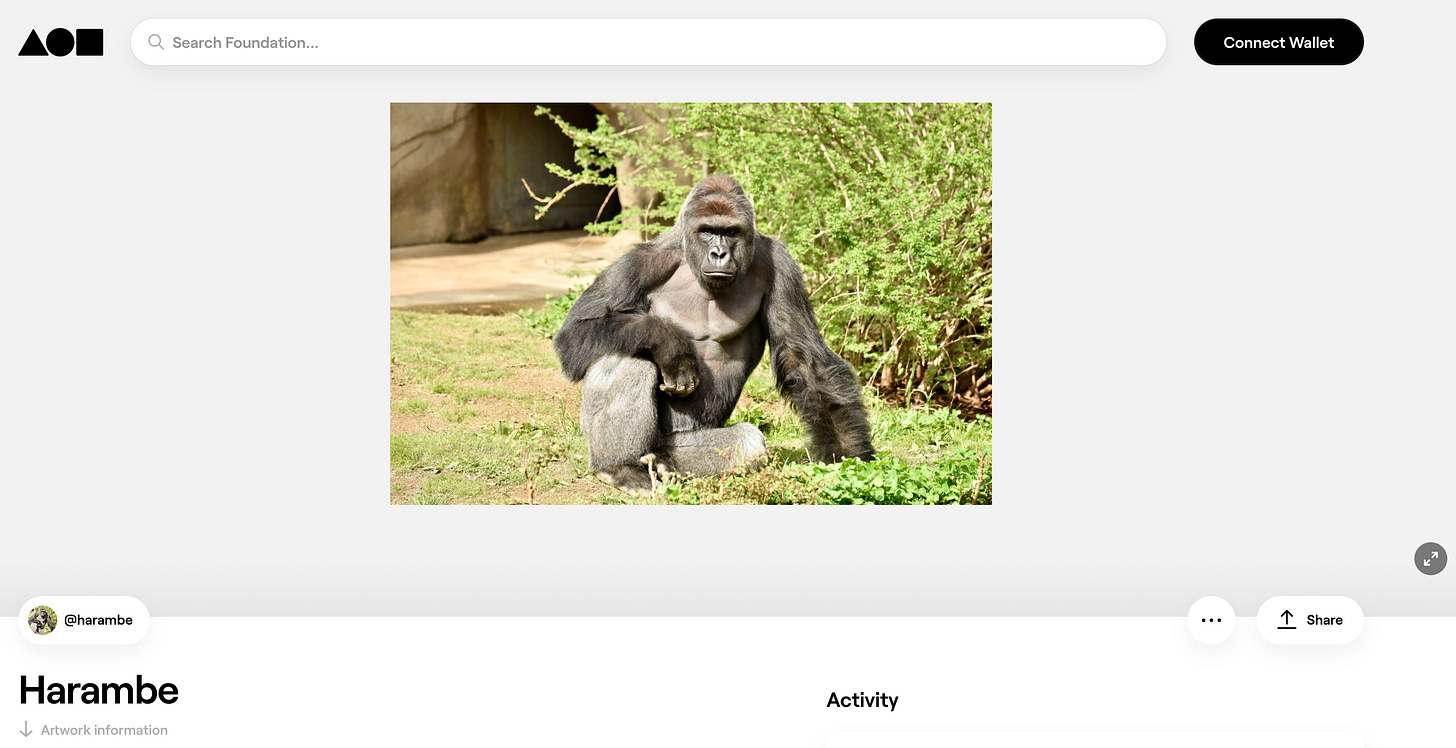Select the Activity section heading
The image size is (1456, 748).
coord(862,700)
